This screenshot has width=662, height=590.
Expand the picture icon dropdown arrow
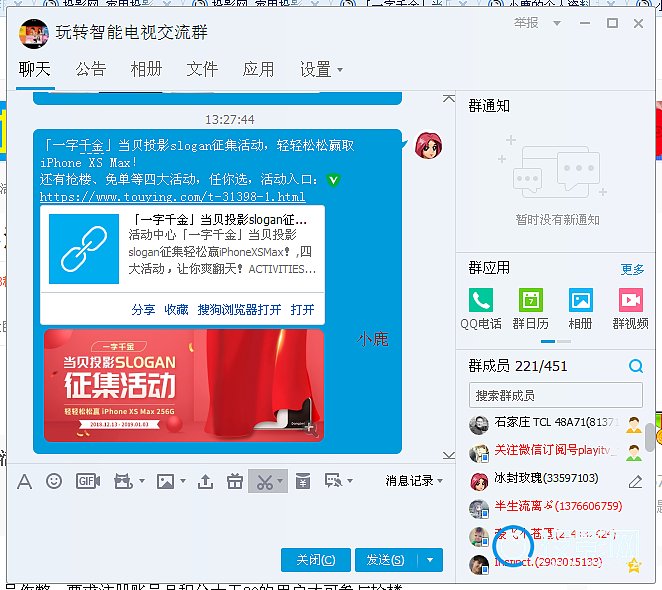click(183, 481)
